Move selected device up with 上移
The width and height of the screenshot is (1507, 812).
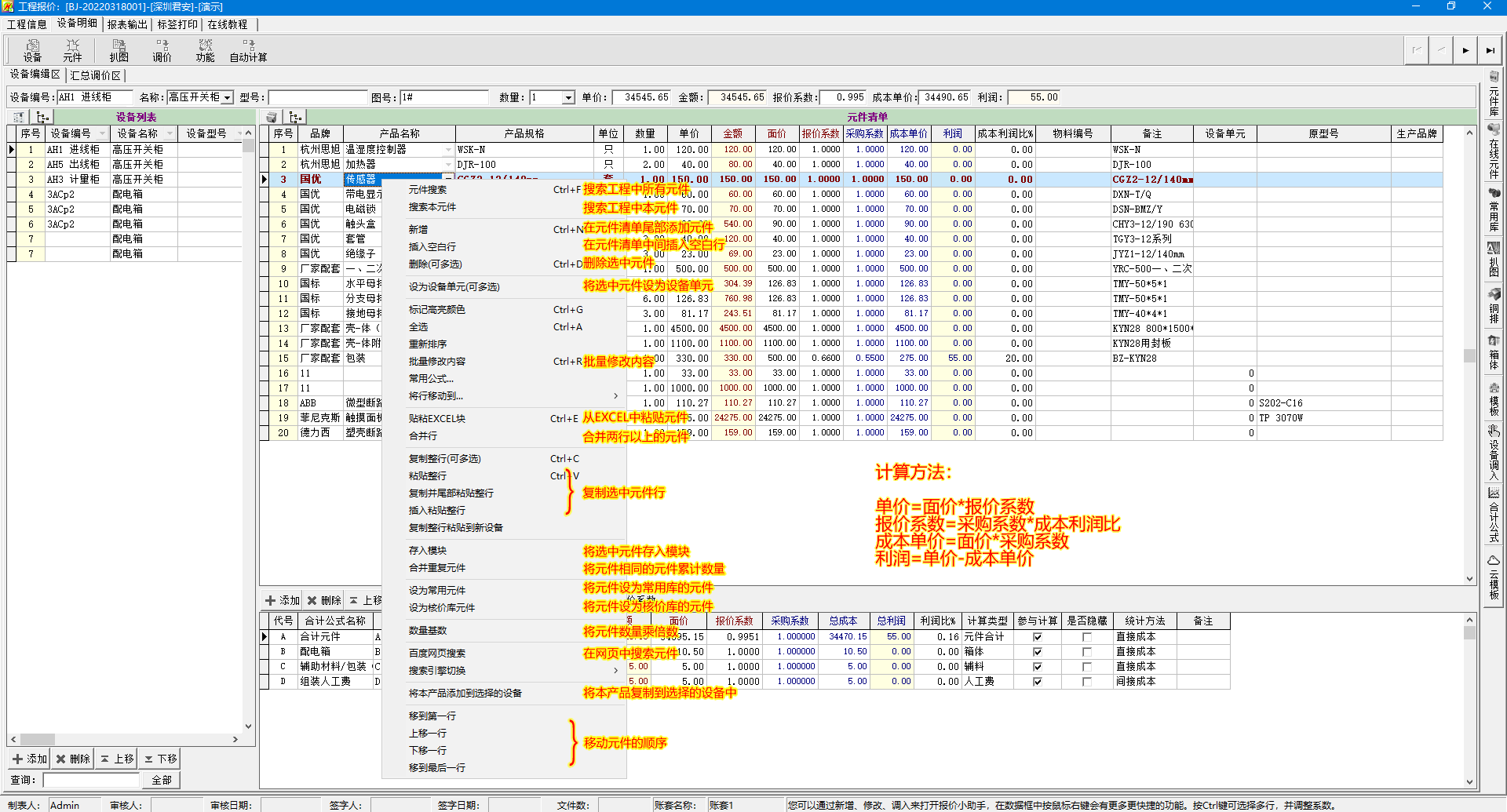116,759
